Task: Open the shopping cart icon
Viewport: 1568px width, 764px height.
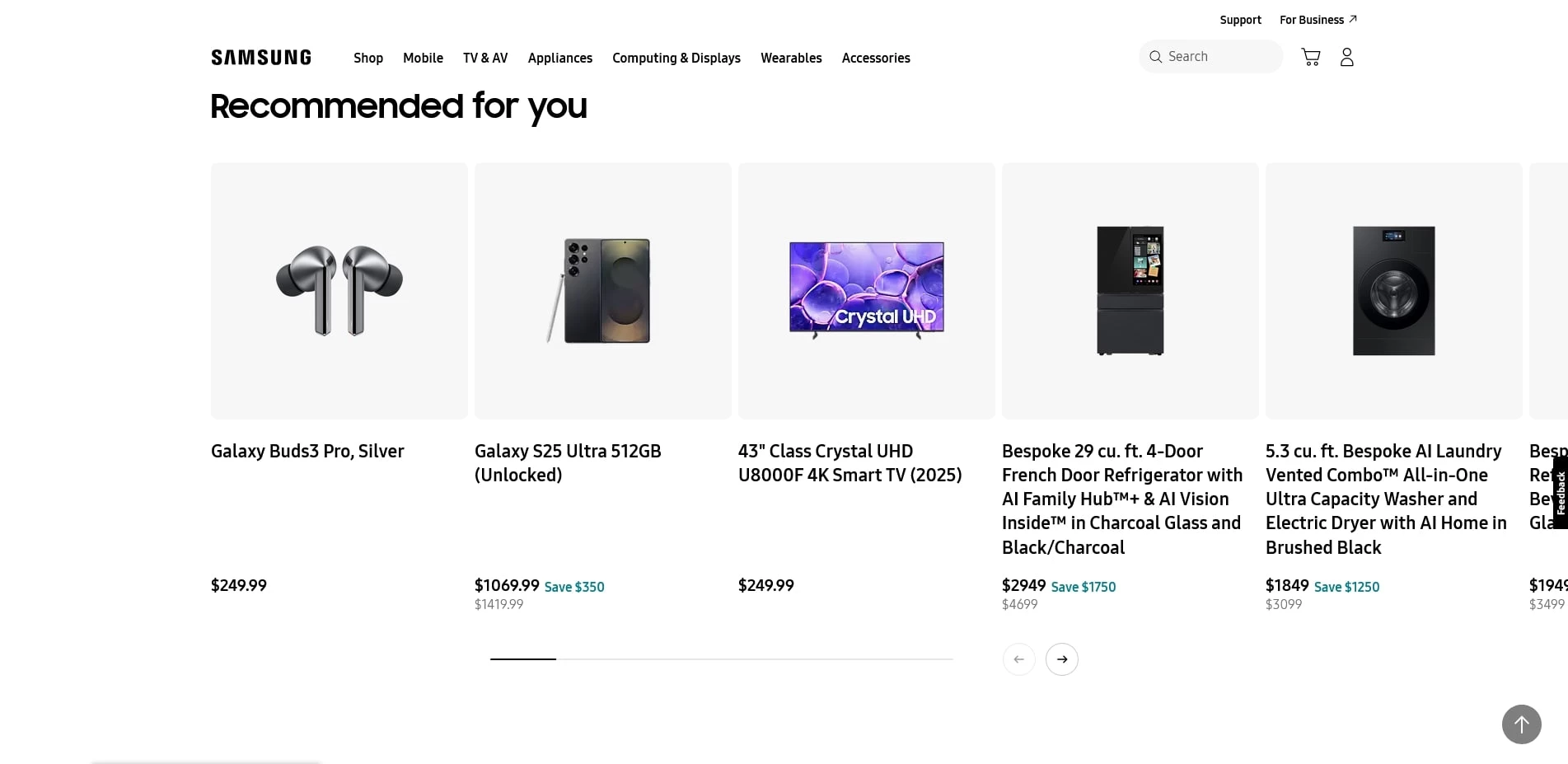Action: click(x=1310, y=57)
